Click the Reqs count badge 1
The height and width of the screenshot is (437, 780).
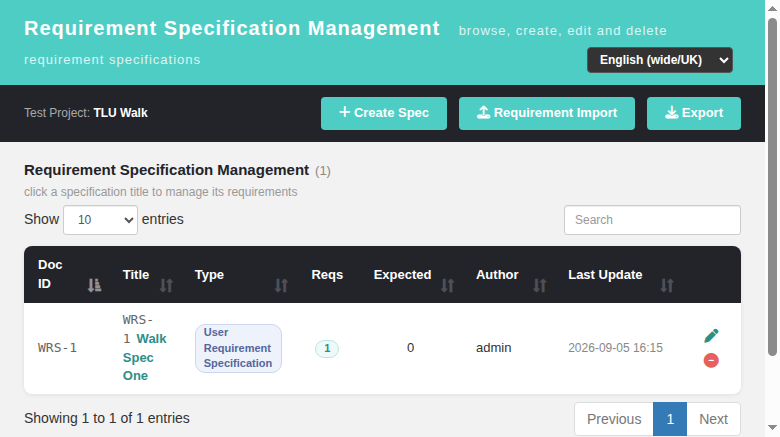pyautogui.click(x=327, y=348)
